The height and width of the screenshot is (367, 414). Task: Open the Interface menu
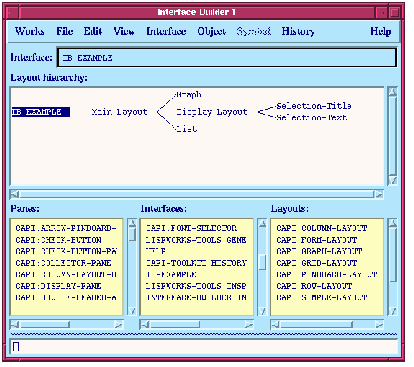[x=166, y=31]
